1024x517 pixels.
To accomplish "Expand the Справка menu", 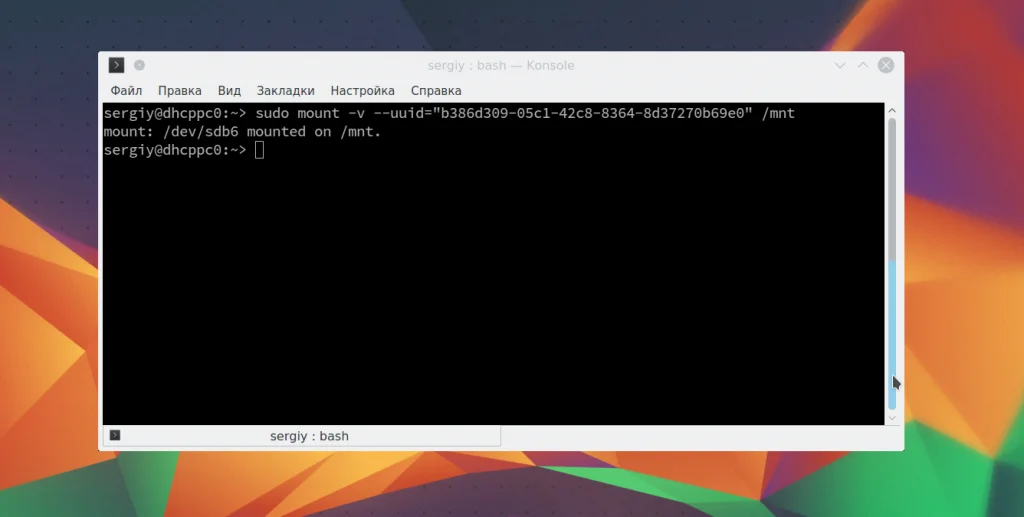I will 436,91.
